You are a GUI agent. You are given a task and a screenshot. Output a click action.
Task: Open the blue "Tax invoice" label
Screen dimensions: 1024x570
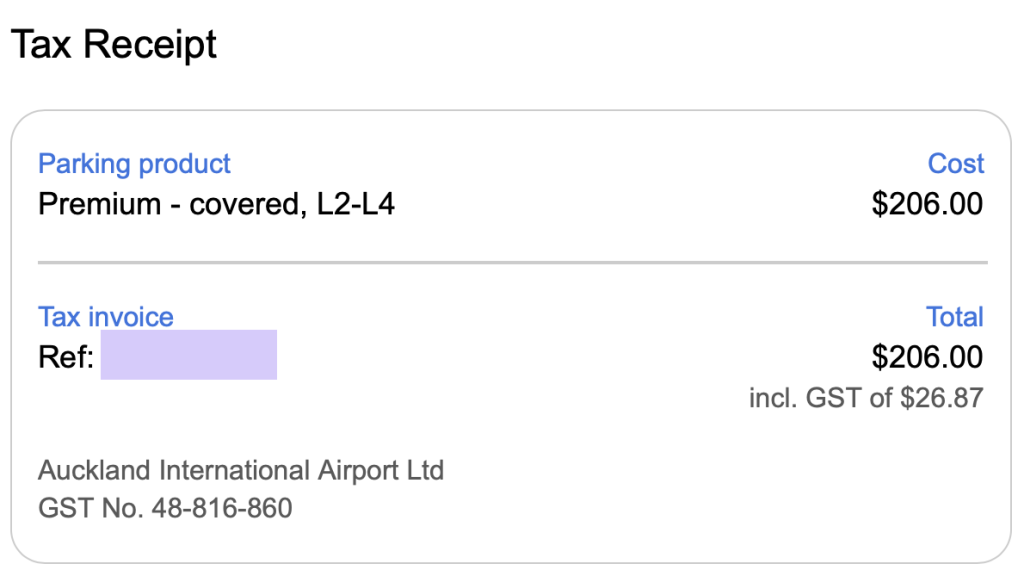pos(105,317)
